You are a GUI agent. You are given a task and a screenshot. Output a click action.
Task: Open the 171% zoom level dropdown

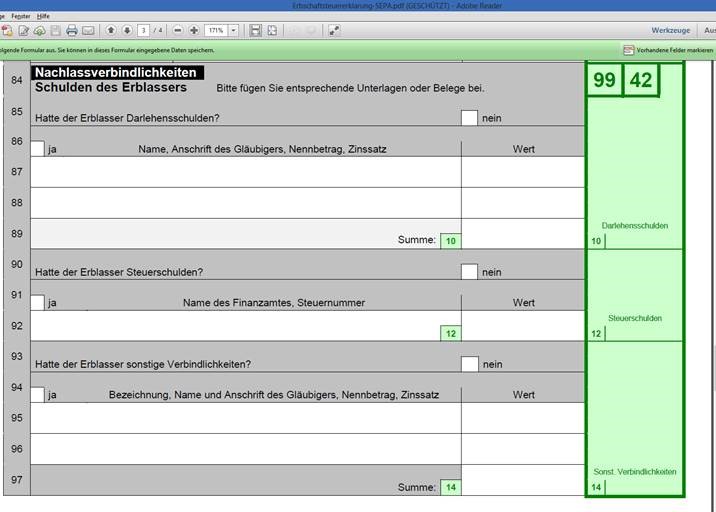point(233,31)
